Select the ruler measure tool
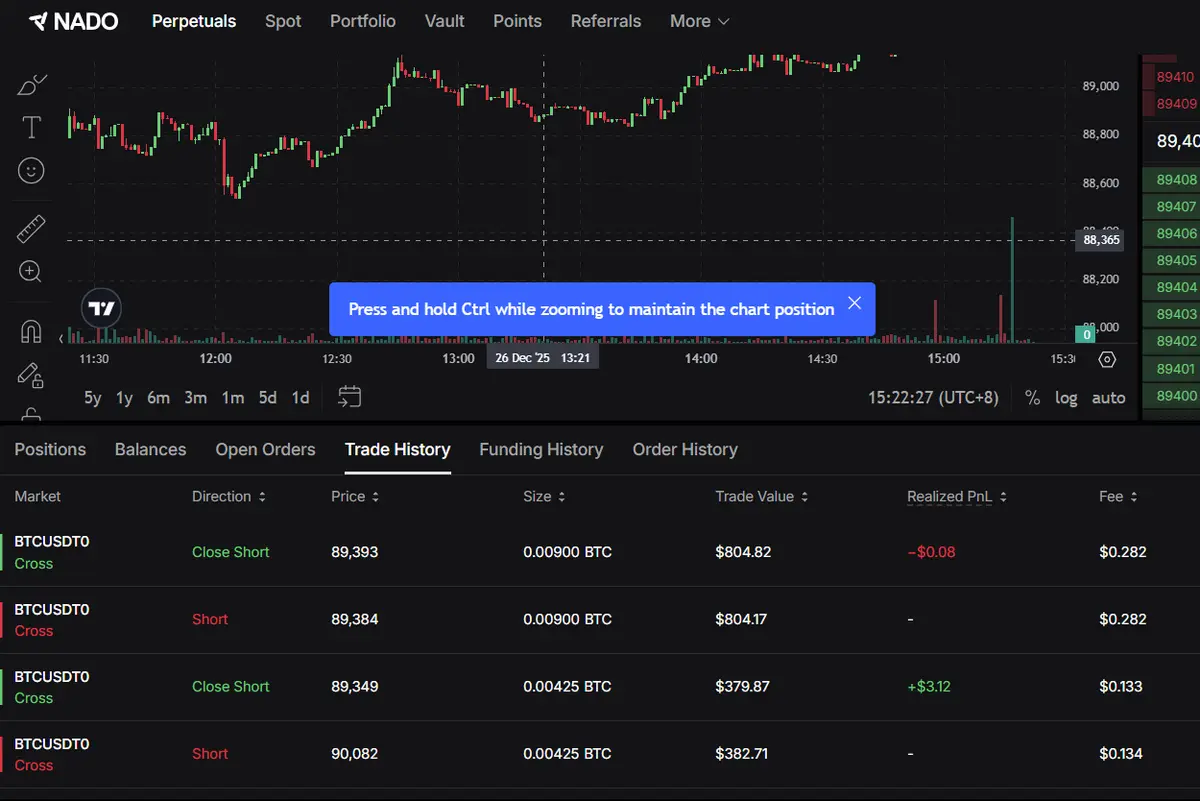Screen dimensions: 1200x801 32,228
